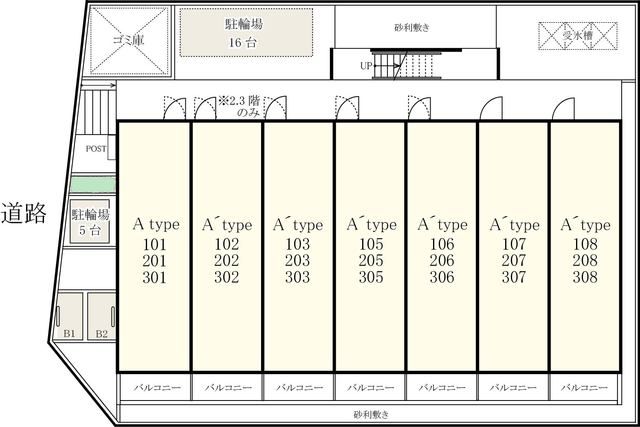Click the ゴミ庫 garbage storage box
This screenshot has height=427, width=640.
click(129, 41)
